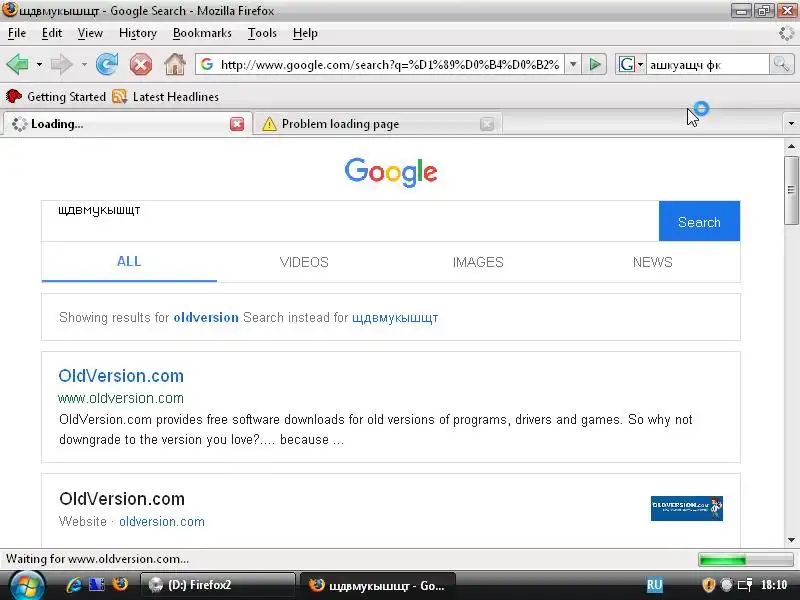Open the Edit menu
Viewport: 800px width, 600px height.
click(52, 33)
